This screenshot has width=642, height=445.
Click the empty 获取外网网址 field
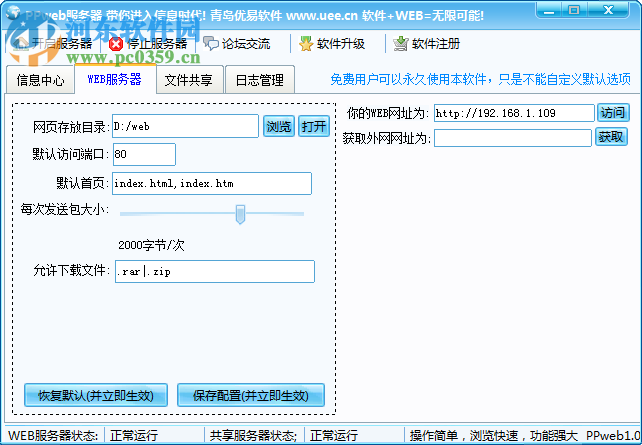click(x=513, y=138)
